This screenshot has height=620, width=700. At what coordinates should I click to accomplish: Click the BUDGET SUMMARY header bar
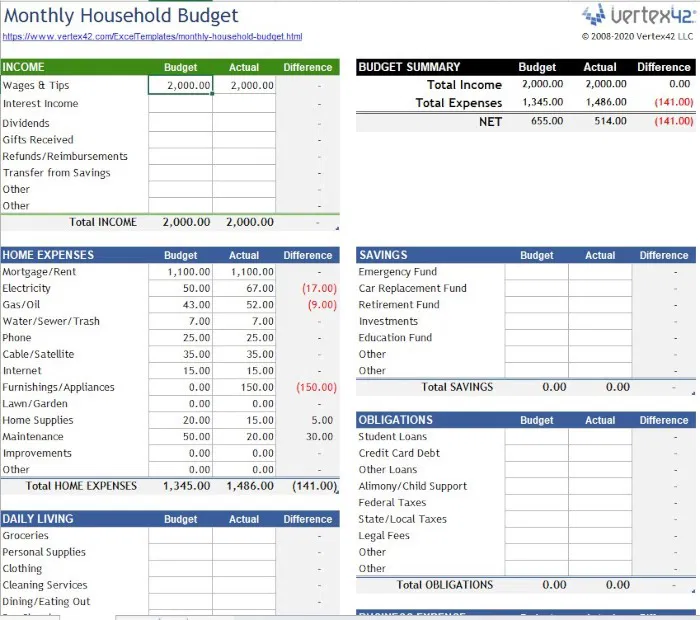(526, 67)
